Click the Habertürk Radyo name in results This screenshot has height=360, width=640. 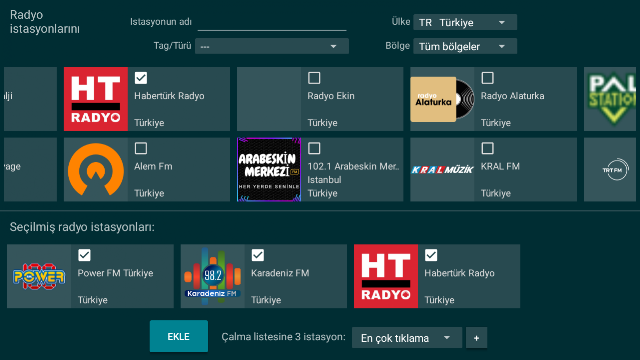(x=169, y=96)
